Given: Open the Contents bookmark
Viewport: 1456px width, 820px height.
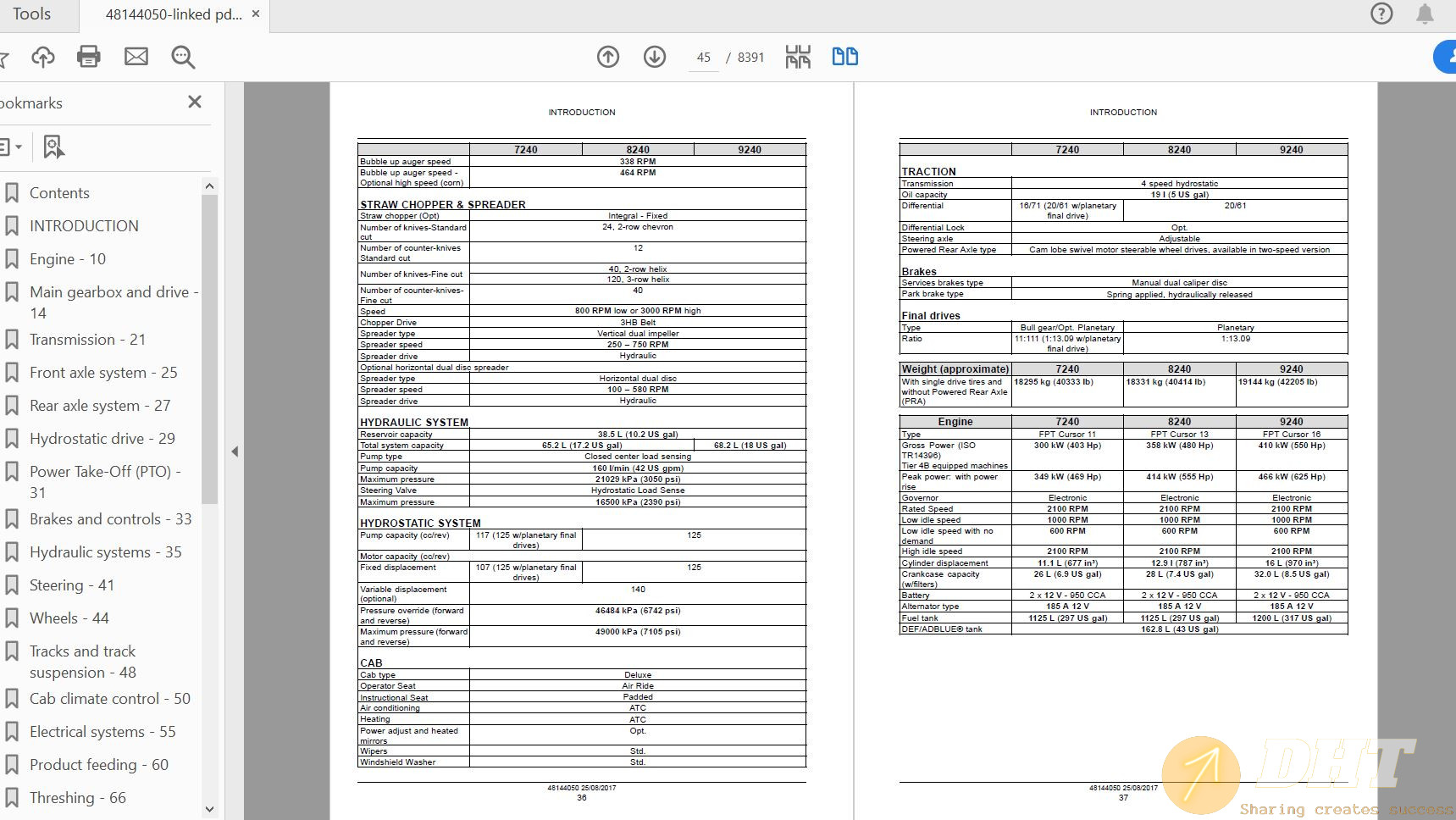Looking at the screenshot, I should coord(59,193).
